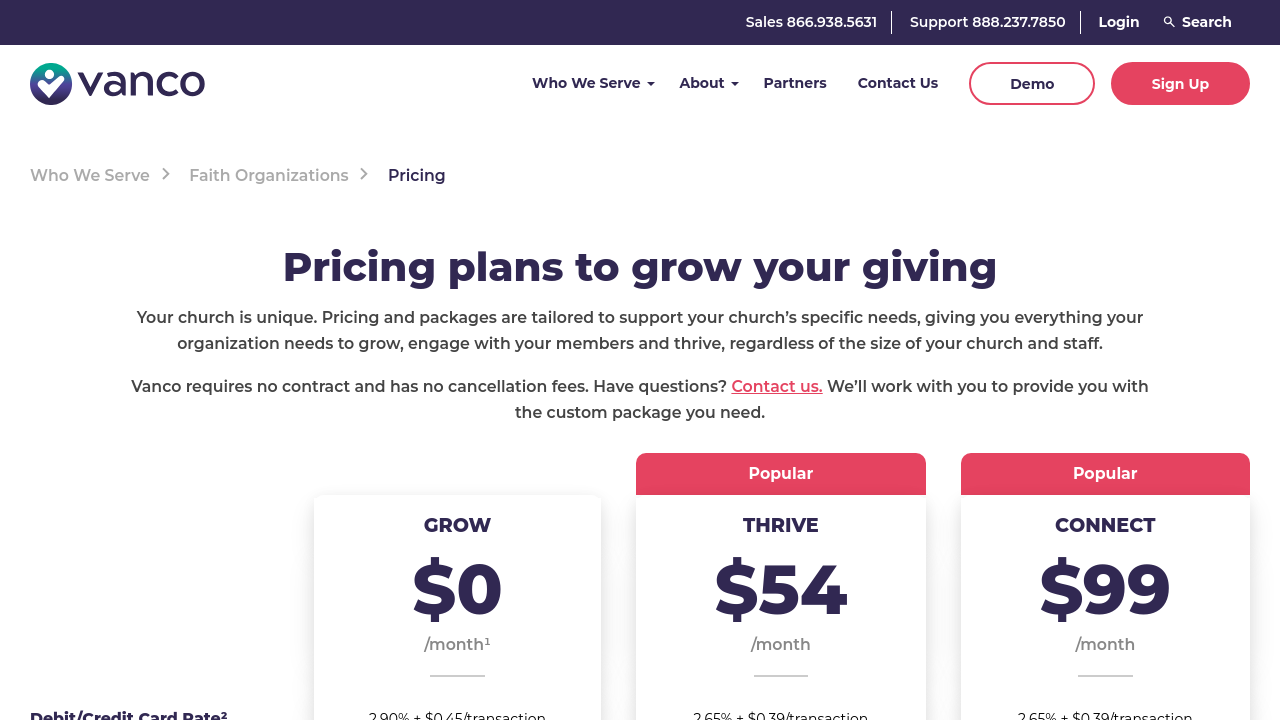Click the Pricing breadcrumb
Screen dimensions: 1280x720
click(x=417, y=175)
